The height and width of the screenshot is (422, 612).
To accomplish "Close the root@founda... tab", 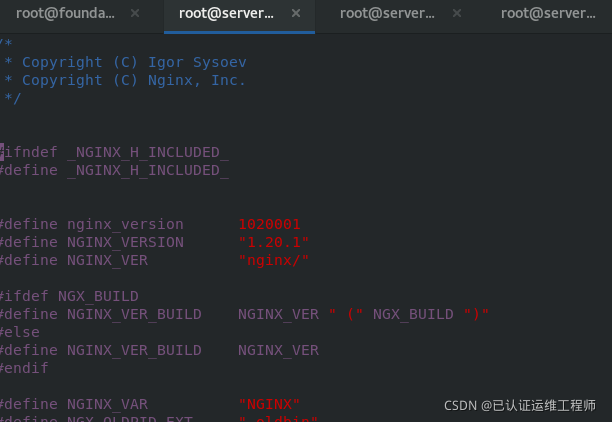I will click(135, 14).
